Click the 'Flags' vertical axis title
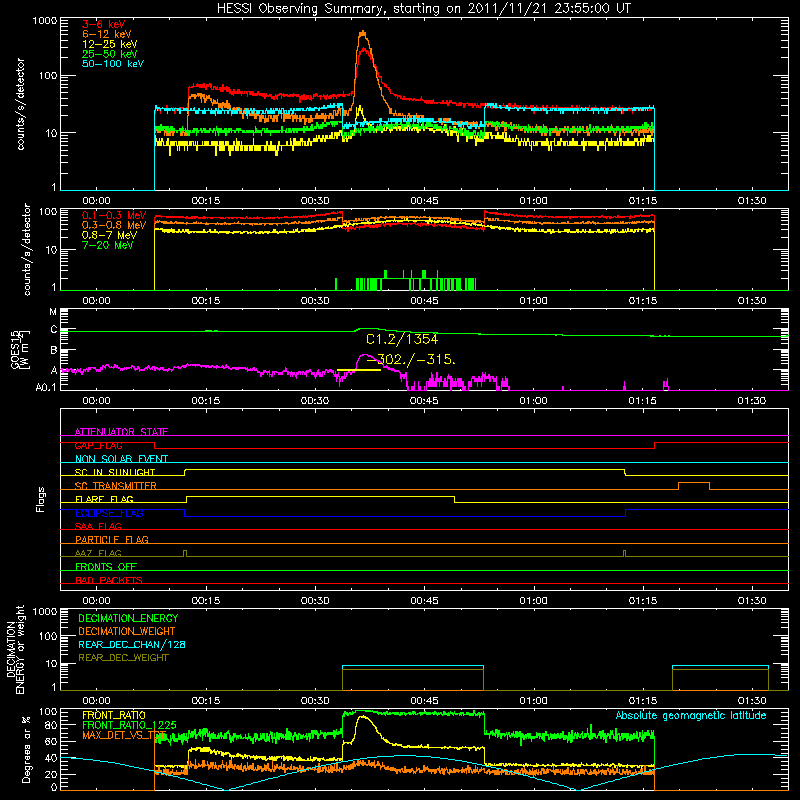 coord(41,499)
